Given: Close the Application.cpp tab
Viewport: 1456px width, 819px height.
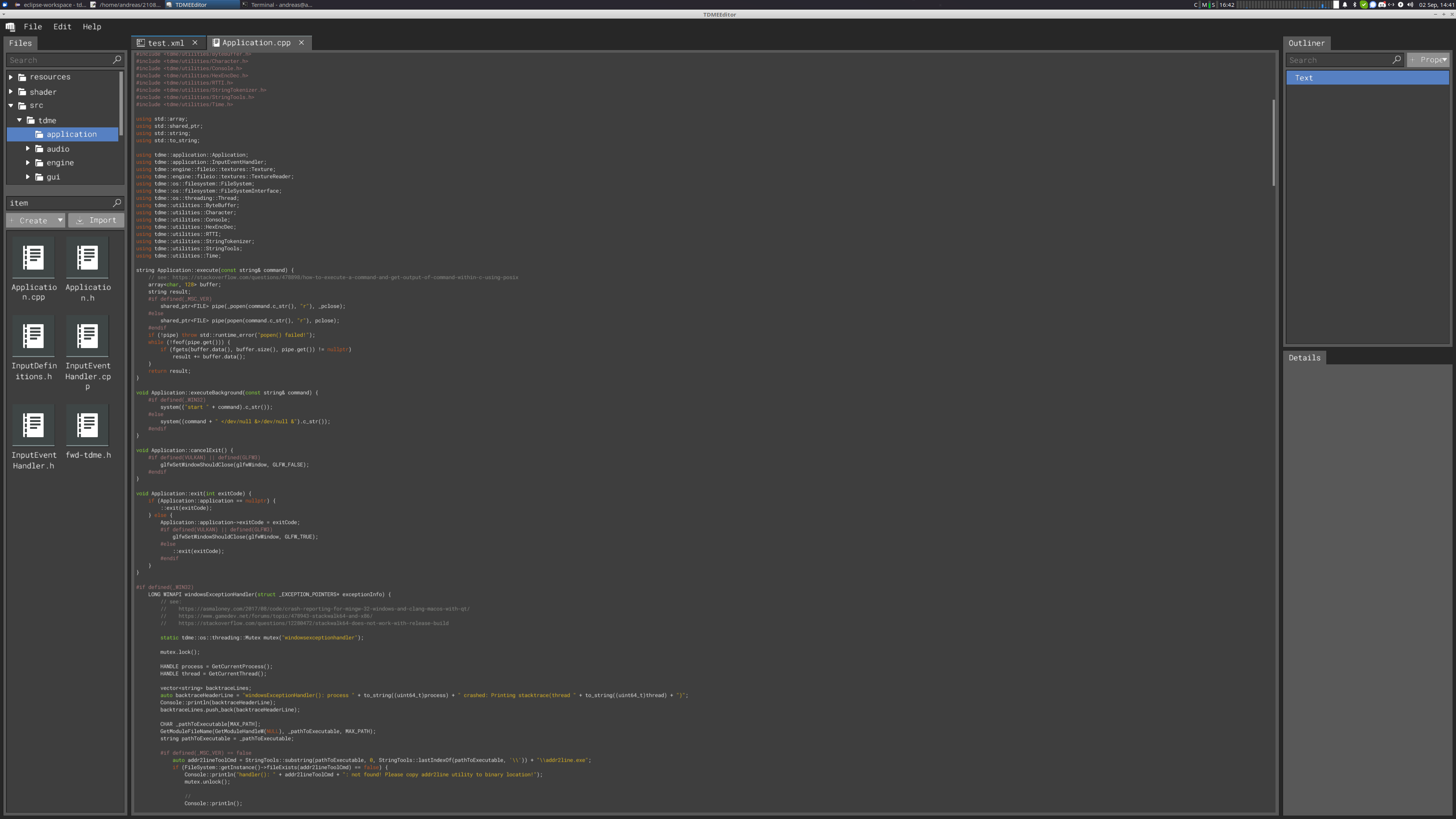Looking at the screenshot, I should (x=301, y=42).
